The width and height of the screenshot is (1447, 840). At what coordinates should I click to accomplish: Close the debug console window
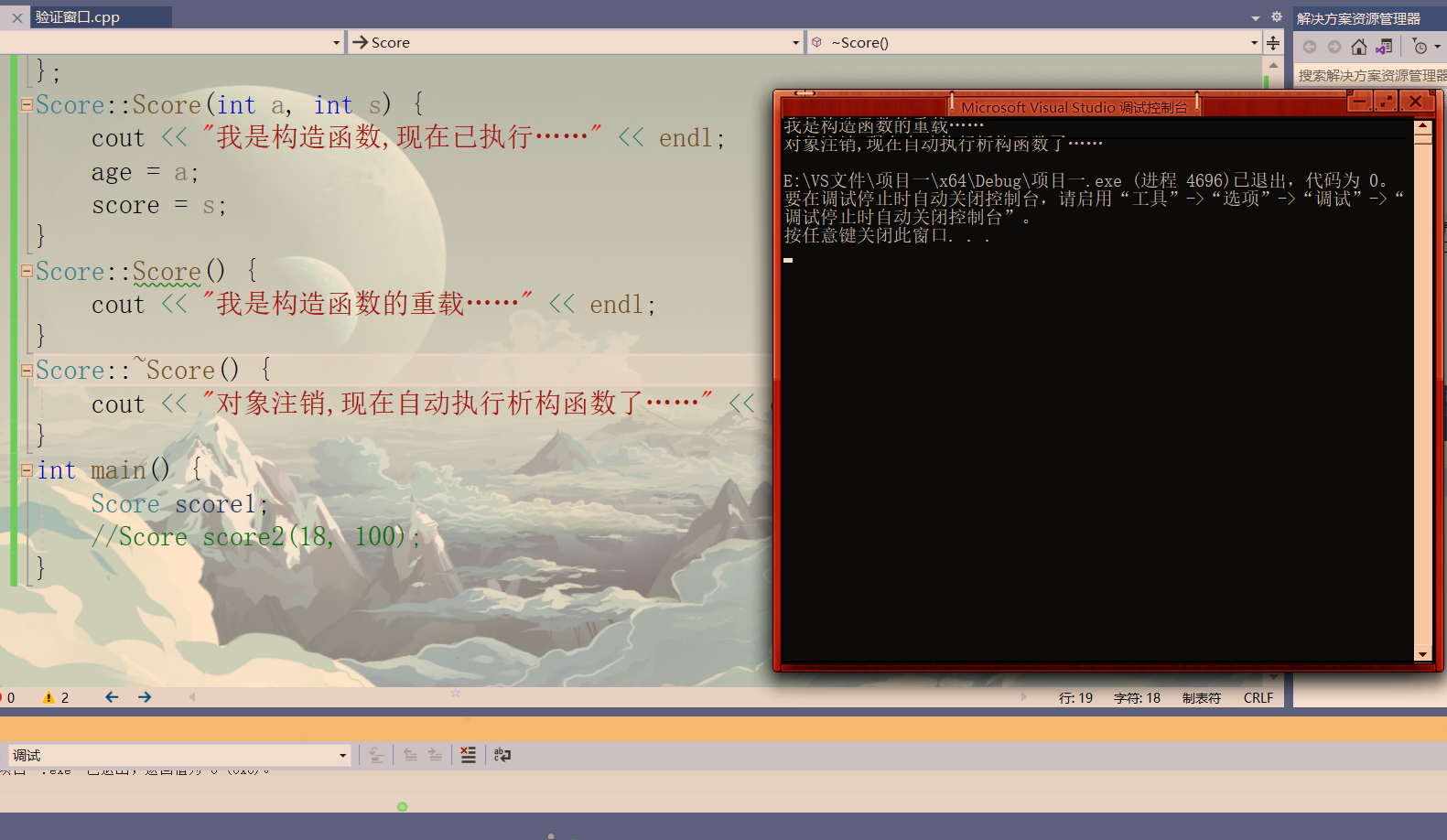click(1416, 102)
